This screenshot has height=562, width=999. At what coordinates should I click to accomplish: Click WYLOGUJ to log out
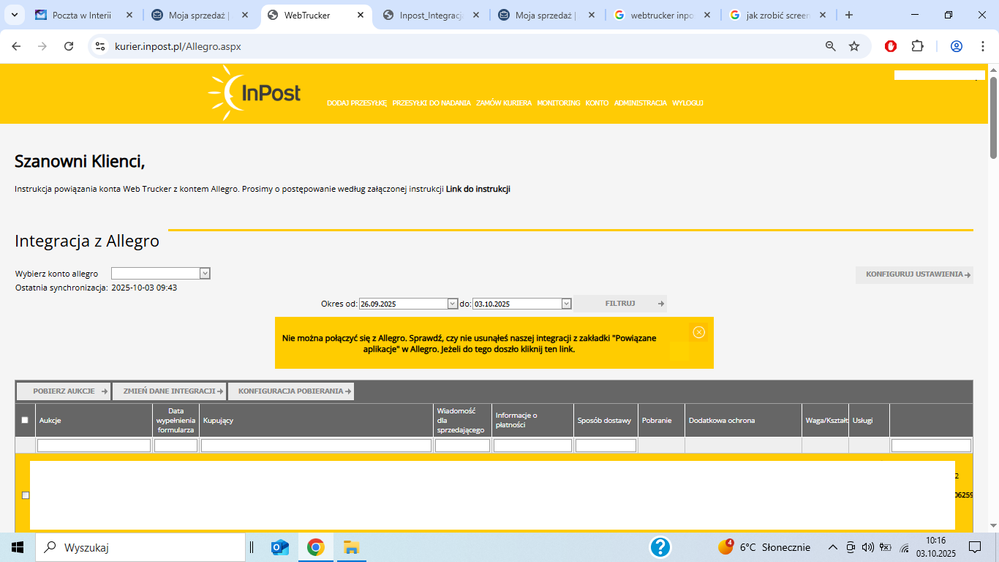pyautogui.click(x=687, y=103)
